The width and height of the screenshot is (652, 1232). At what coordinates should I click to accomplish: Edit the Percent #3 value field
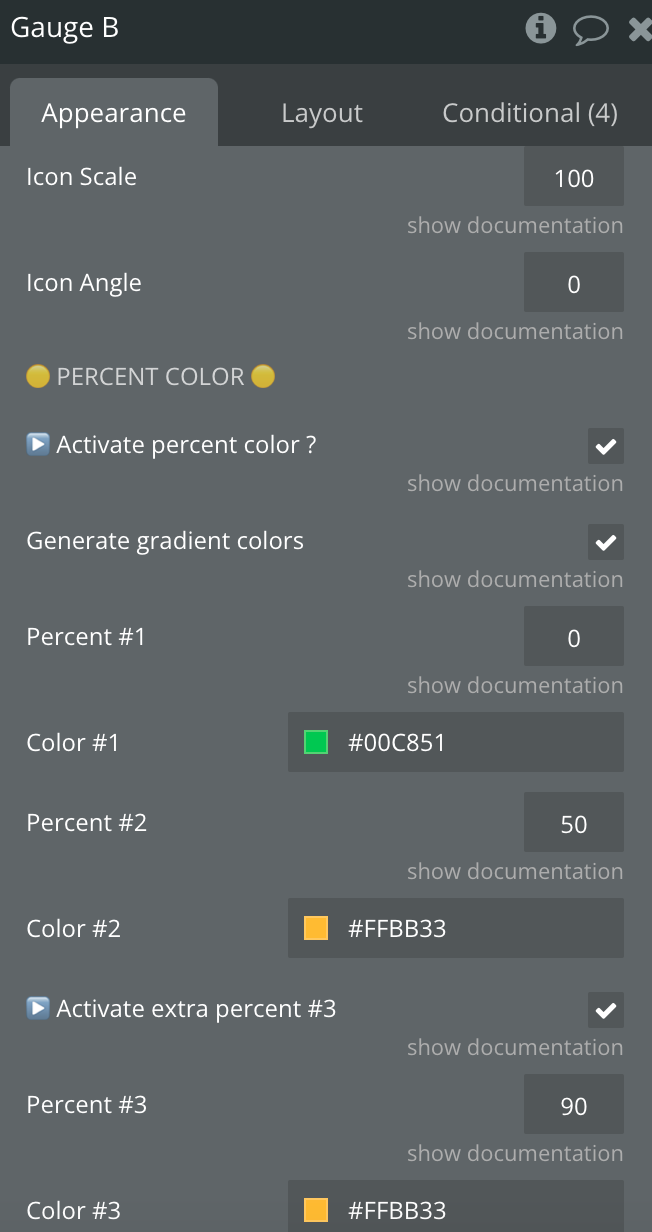pos(573,1107)
